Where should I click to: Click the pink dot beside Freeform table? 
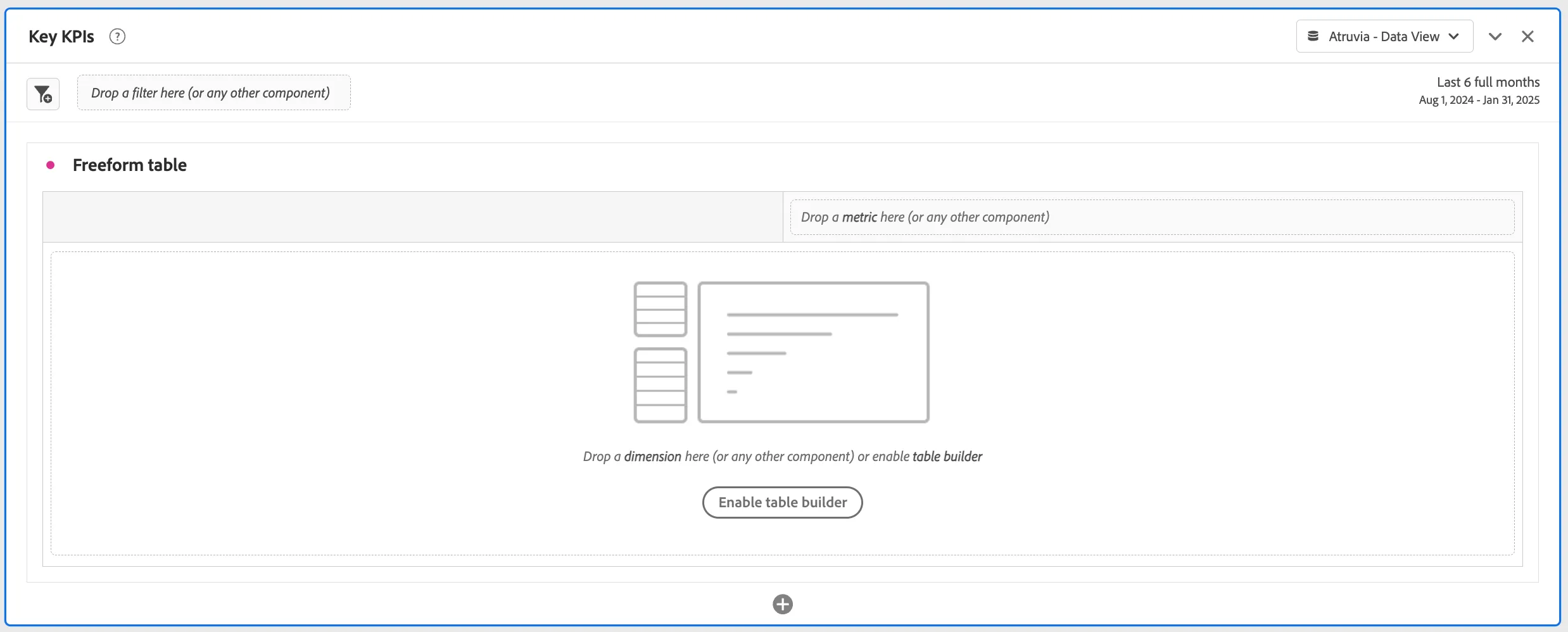tap(51, 165)
